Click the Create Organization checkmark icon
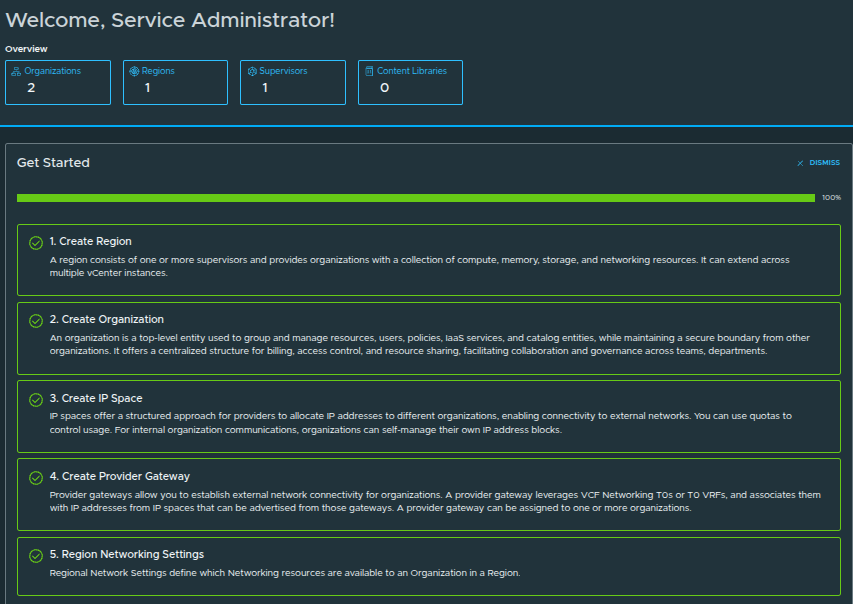This screenshot has height=604, width=853. point(36,320)
